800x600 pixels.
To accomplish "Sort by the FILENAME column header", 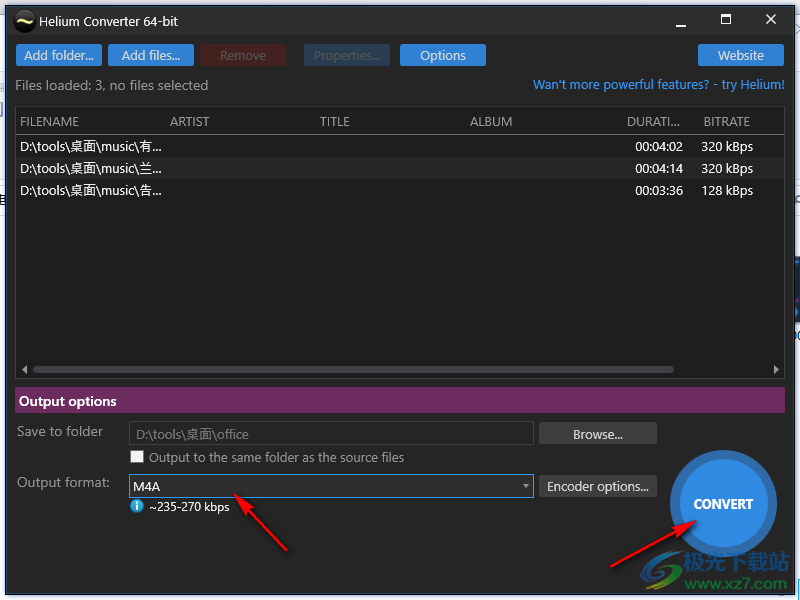I will 49,121.
